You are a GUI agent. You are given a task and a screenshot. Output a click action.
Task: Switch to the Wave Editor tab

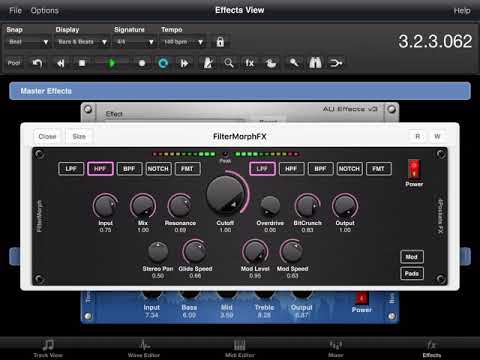tap(144, 349)
